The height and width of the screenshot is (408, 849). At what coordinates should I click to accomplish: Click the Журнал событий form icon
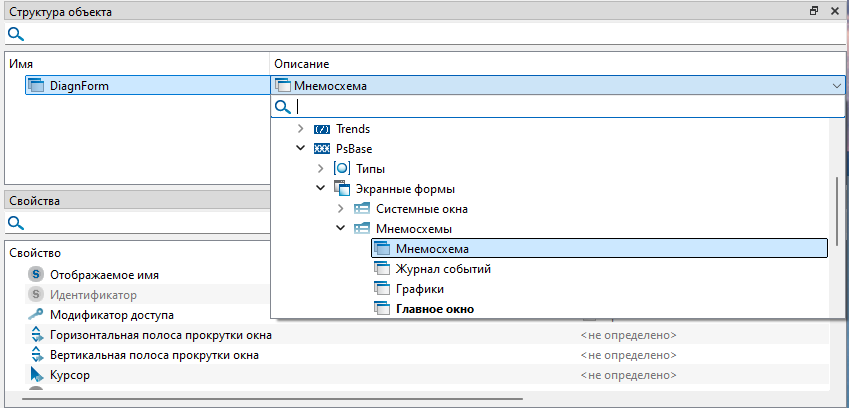(382, 269)
